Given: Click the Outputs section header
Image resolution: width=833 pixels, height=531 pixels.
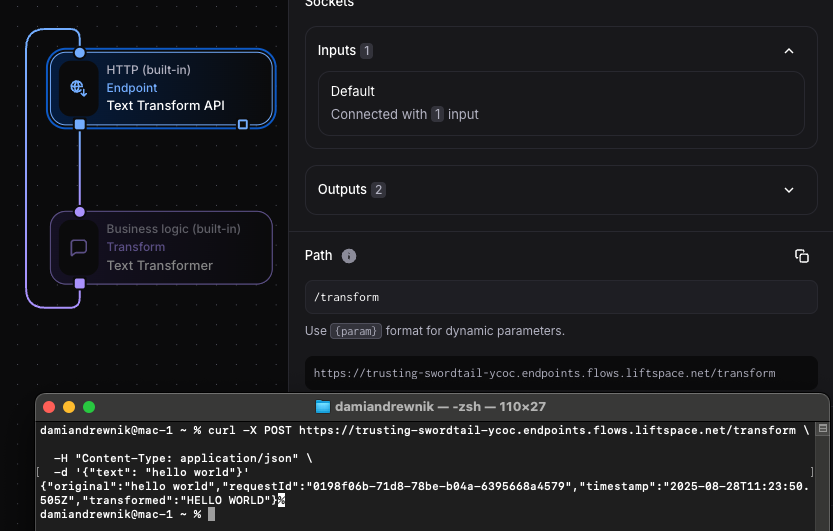Looking at the screenshot, I should pos(561,190).
